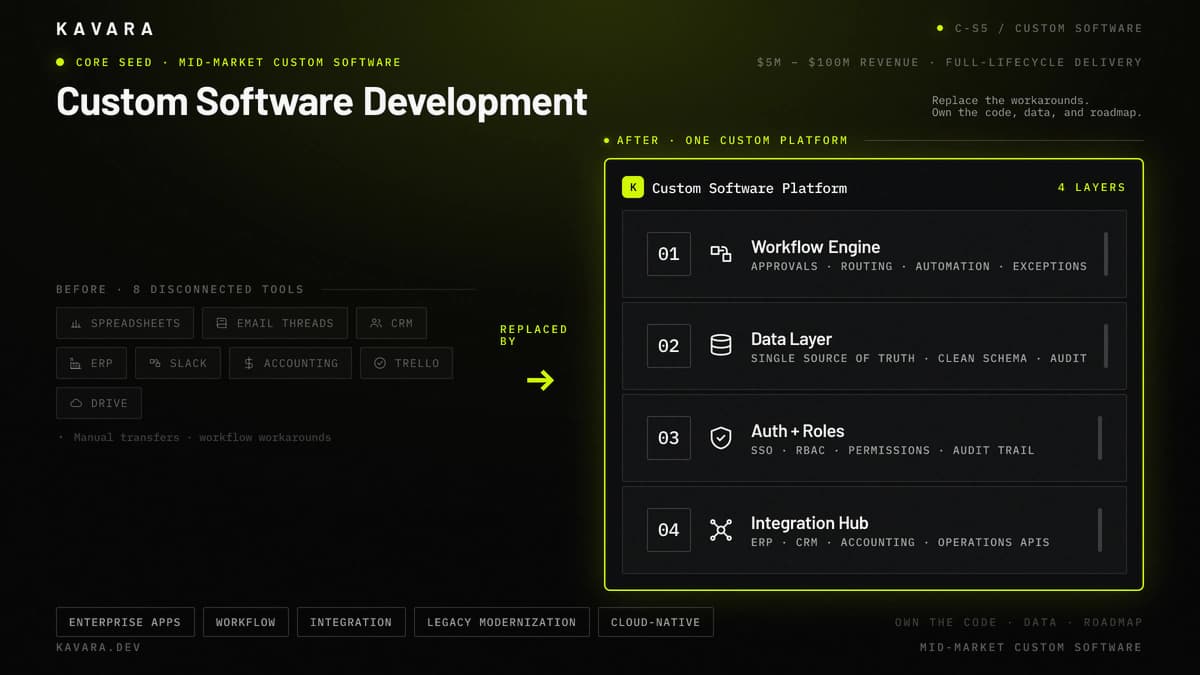
Task: Click the KAVARA.DEV link
Action: click(x=98, y=647)
